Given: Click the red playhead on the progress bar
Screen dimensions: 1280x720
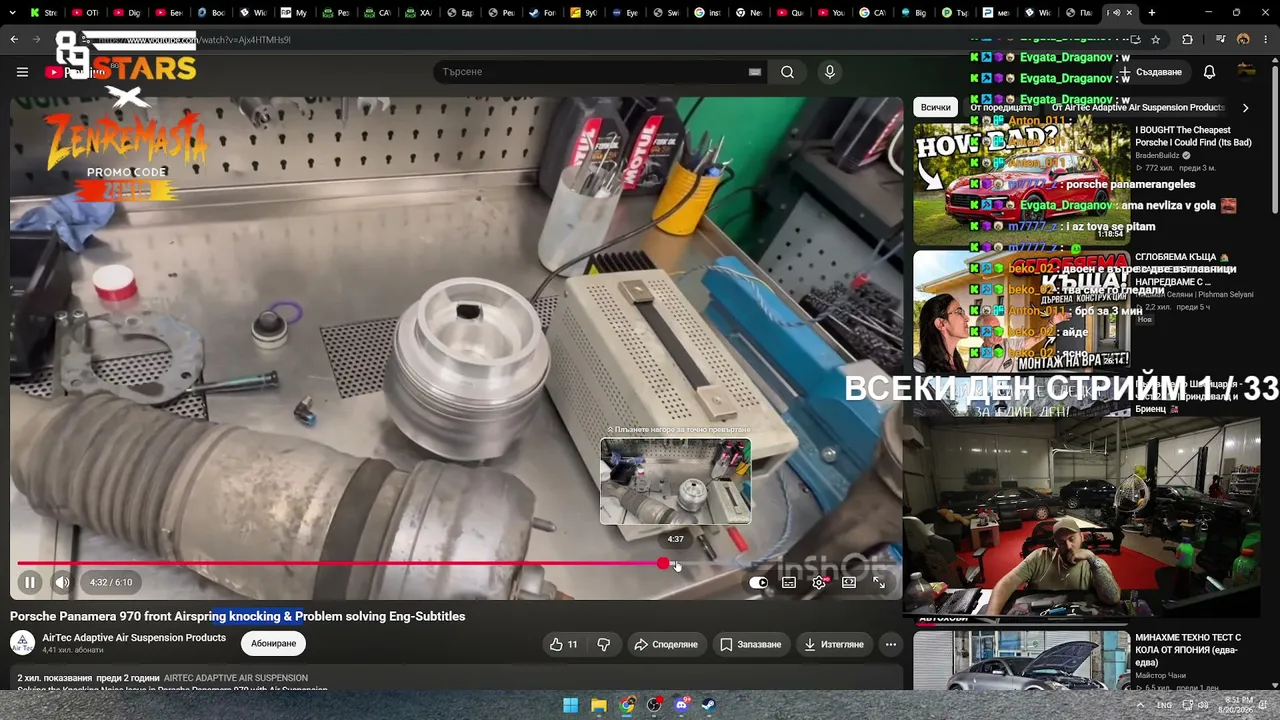Looking at the screenshot, I should coord(664,564).
